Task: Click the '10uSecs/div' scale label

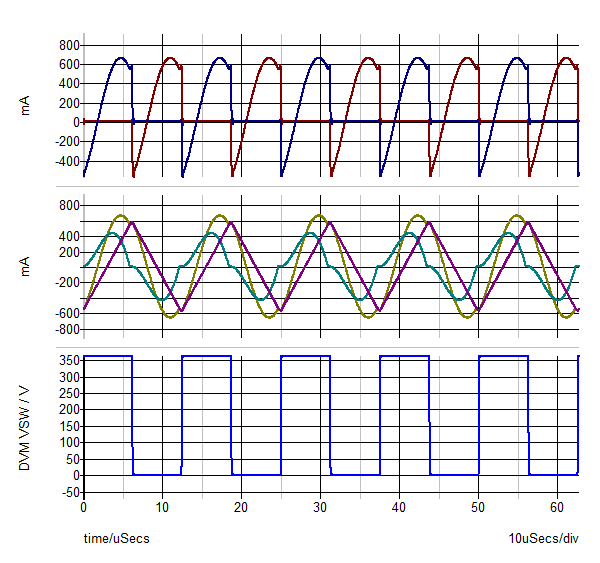Action: (x=543, y=539)
